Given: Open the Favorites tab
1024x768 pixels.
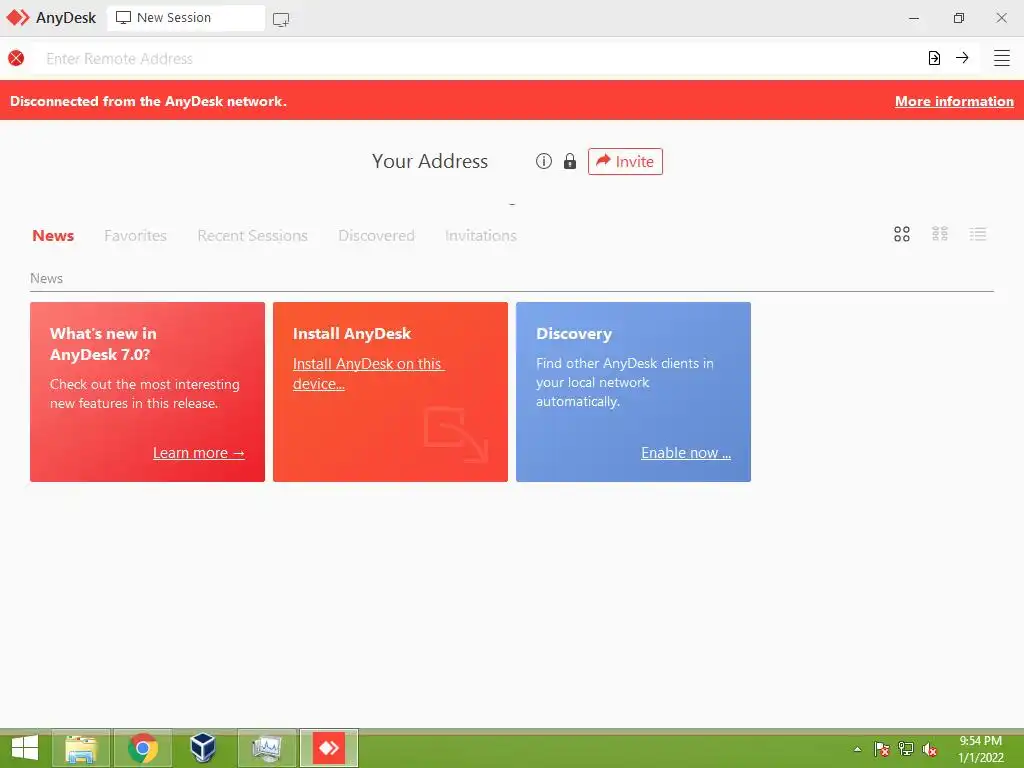Looking at the screenshot, I should pos(135,235).
